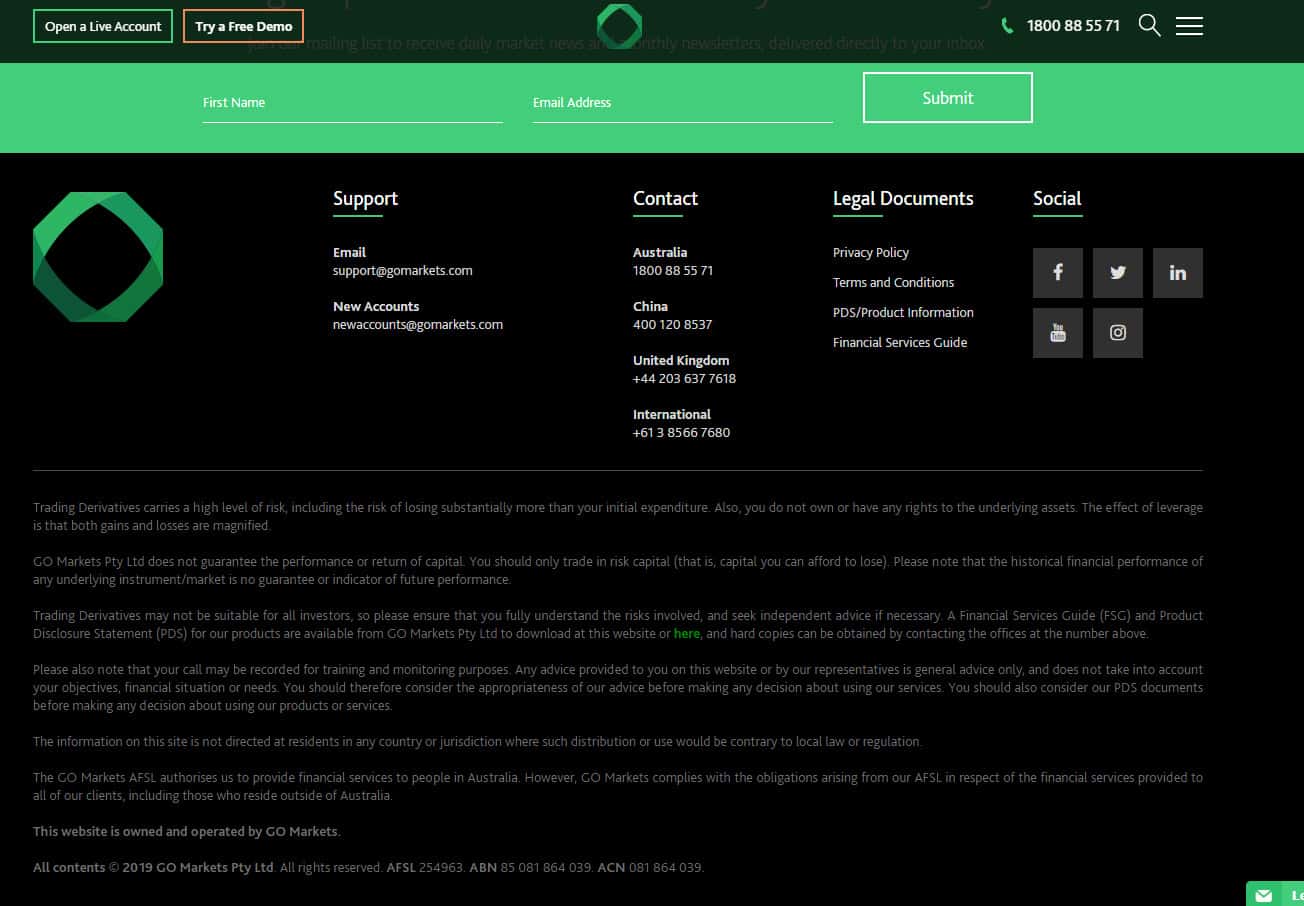This screenshot has height=906, width=1304.
Task: Open Terms and Conditions link
Action: pos(893,283)
